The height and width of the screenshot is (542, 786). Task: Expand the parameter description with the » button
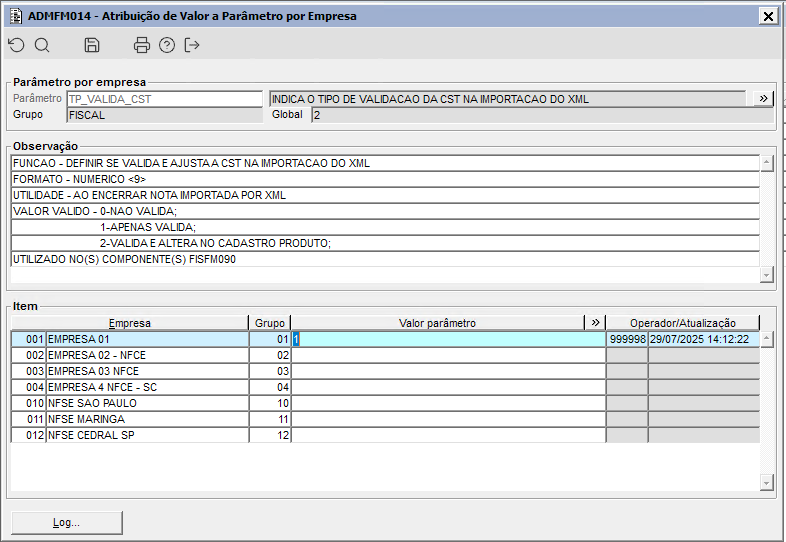(763, 99)
